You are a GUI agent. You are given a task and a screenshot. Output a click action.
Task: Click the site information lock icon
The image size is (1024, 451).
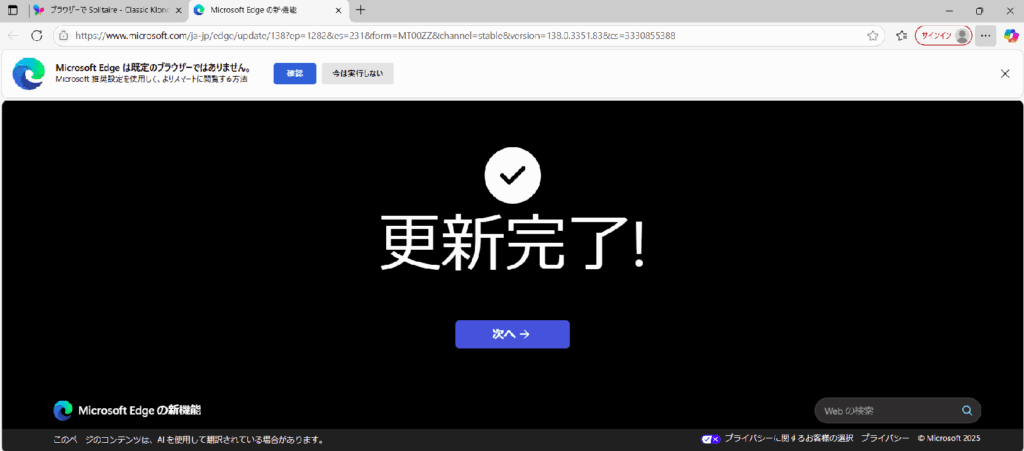[x=63, y=35]
